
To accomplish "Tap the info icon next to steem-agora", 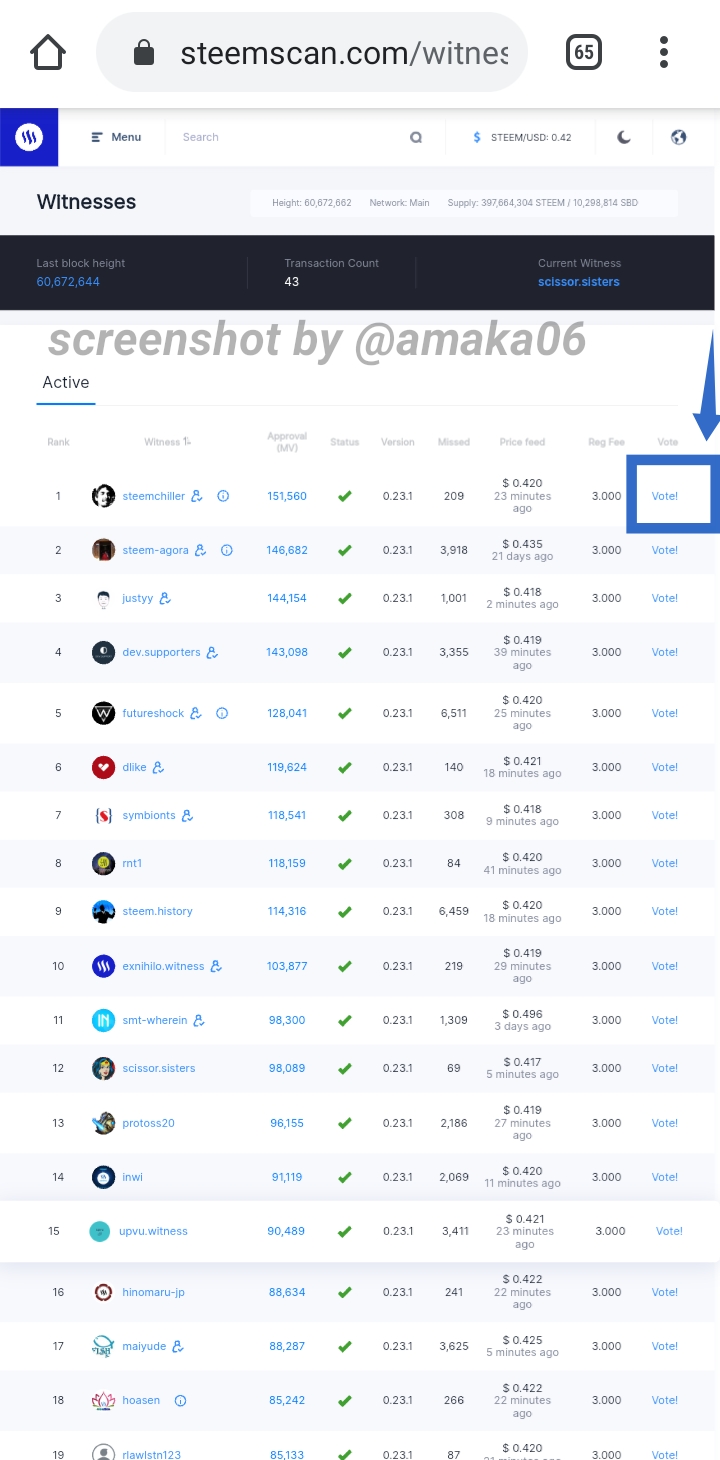I will click(x=226, y=550).
